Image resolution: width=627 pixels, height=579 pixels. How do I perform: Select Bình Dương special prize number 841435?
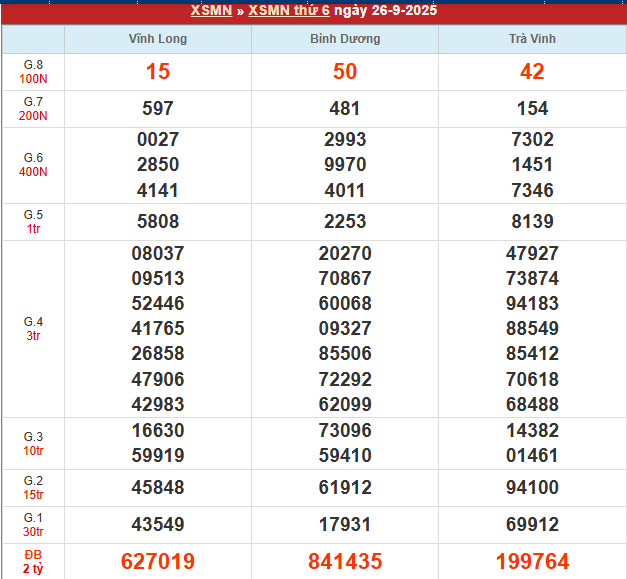coord(344,561)
